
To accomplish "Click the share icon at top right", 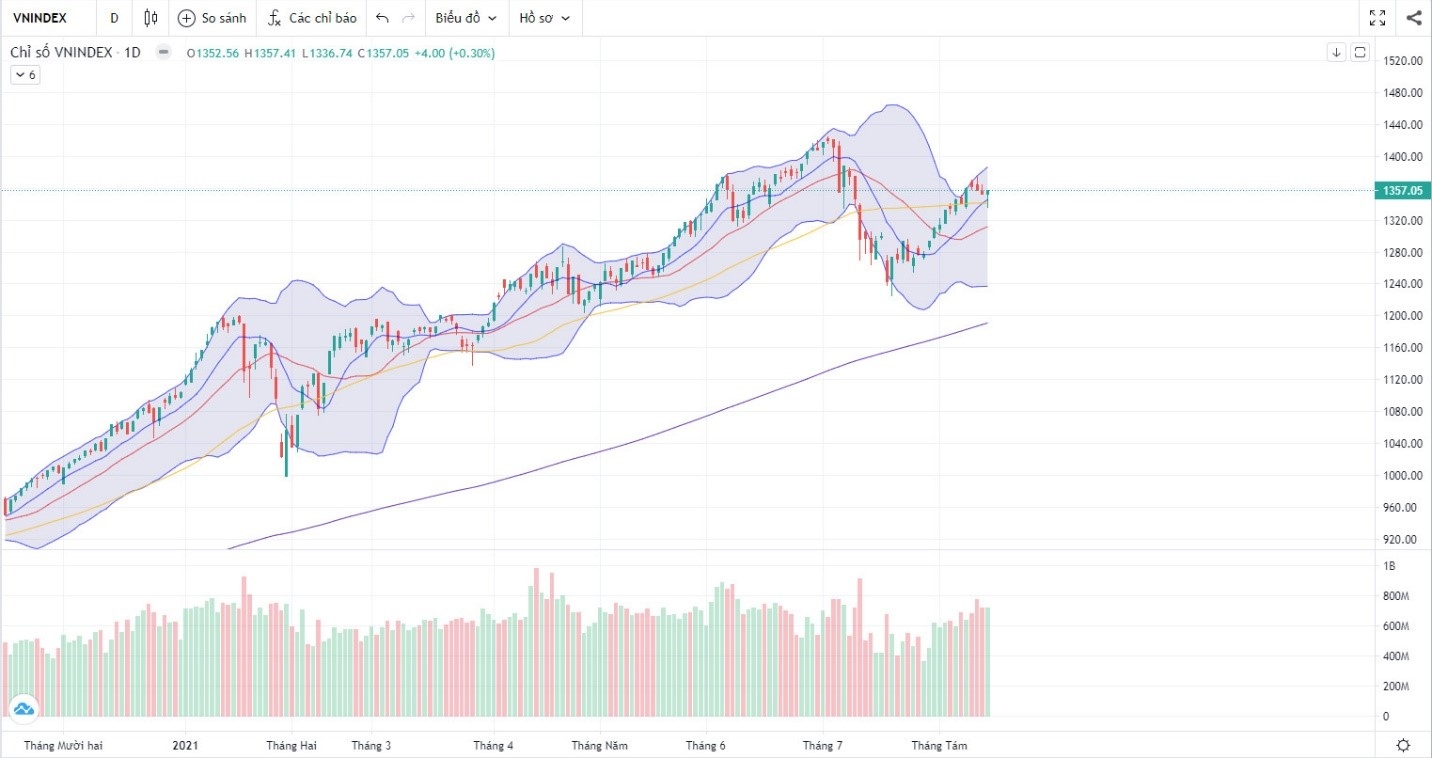I will 1414,18.
